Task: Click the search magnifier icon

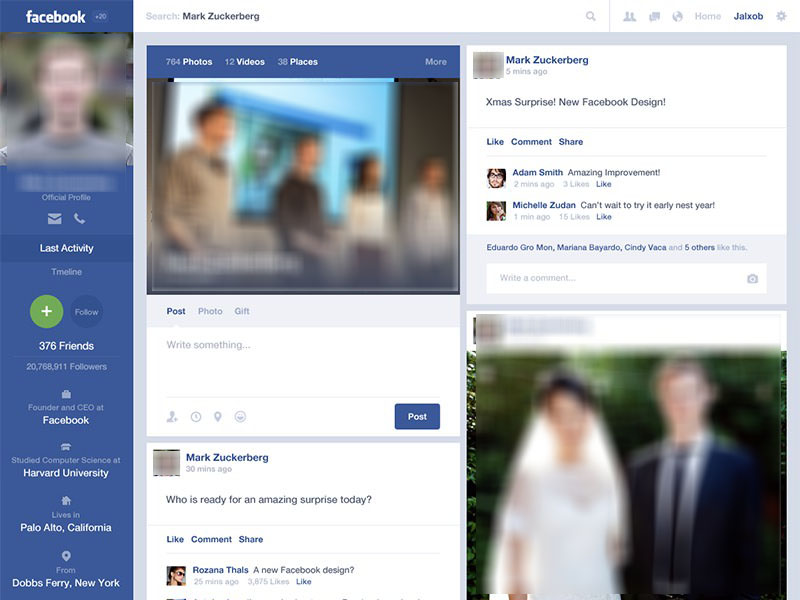Action: tap(591, 16)
